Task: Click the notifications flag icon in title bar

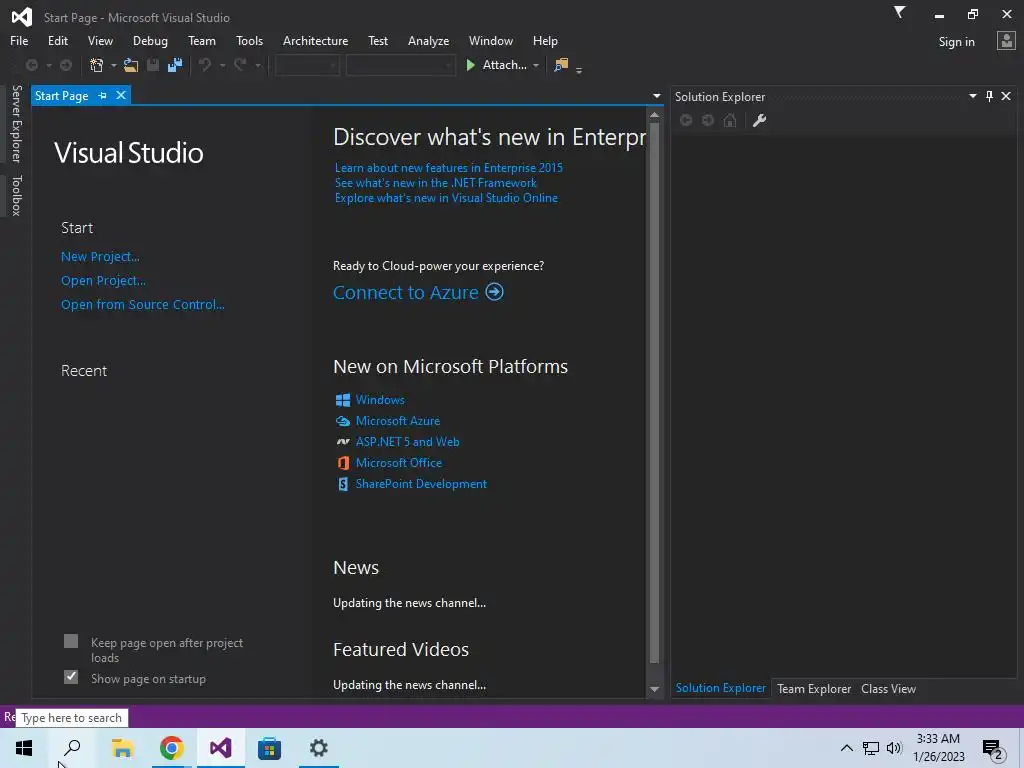Action: click(x=899, y=12)
